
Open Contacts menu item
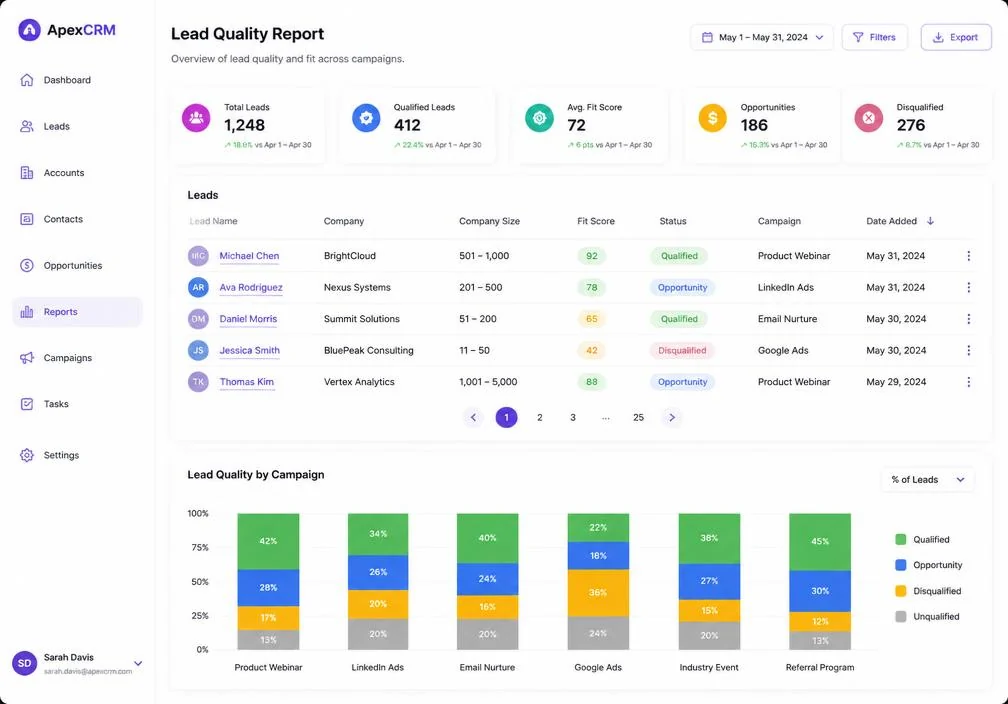77,219
